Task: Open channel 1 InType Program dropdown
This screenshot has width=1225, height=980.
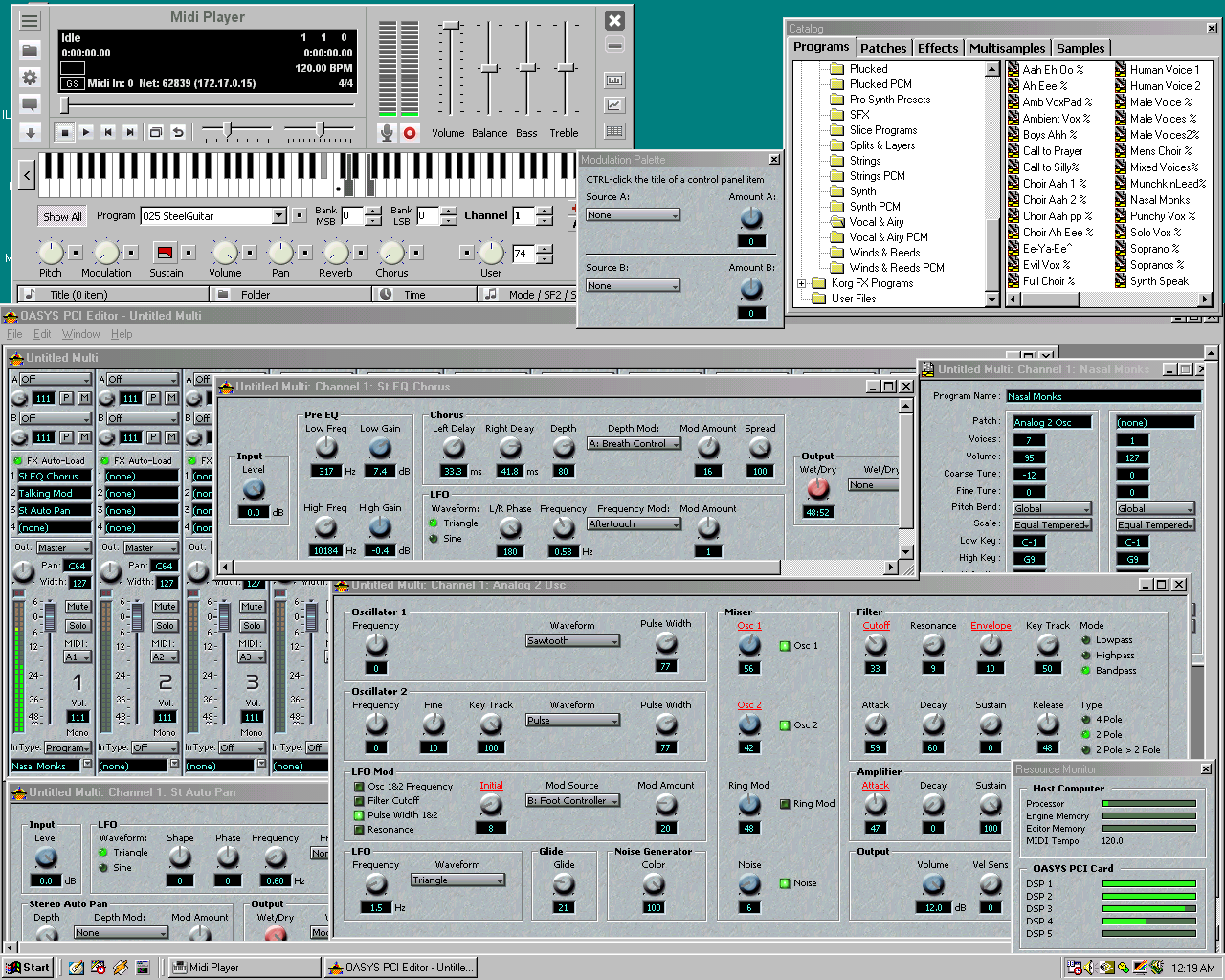Action: click(67, 748)
